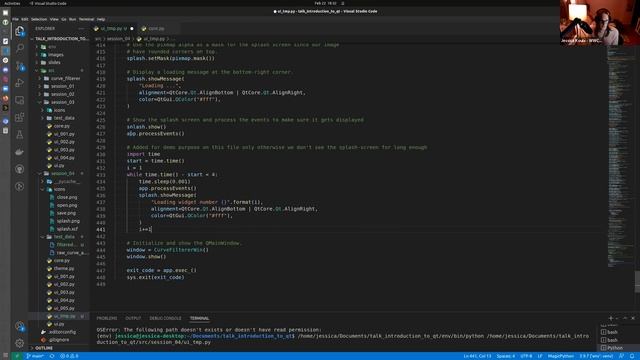Open the Search view in the activity bar

[x=20, y=48]
